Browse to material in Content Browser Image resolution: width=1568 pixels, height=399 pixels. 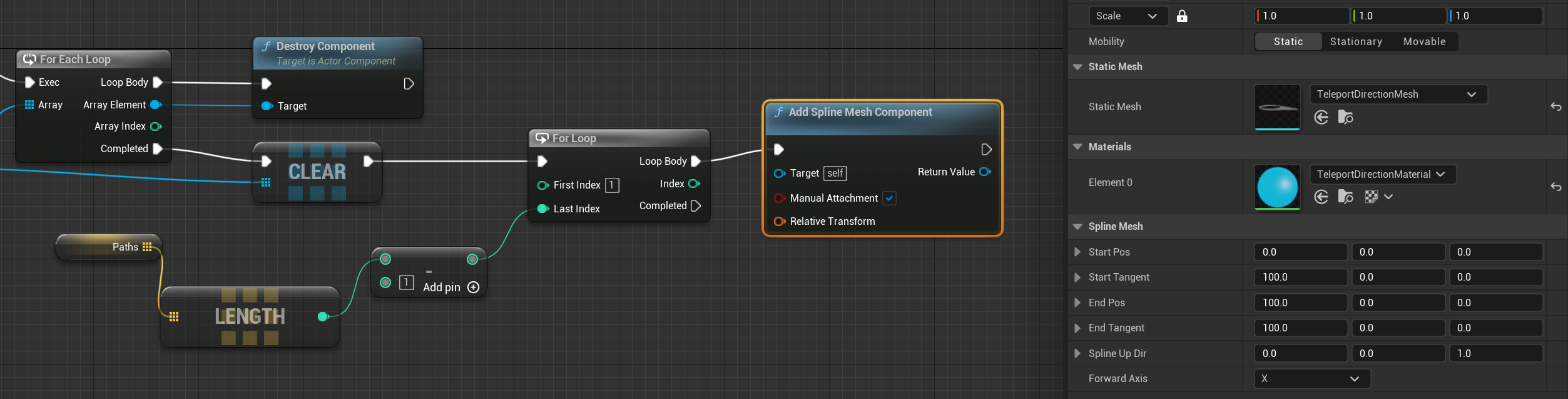[1345, 197]
